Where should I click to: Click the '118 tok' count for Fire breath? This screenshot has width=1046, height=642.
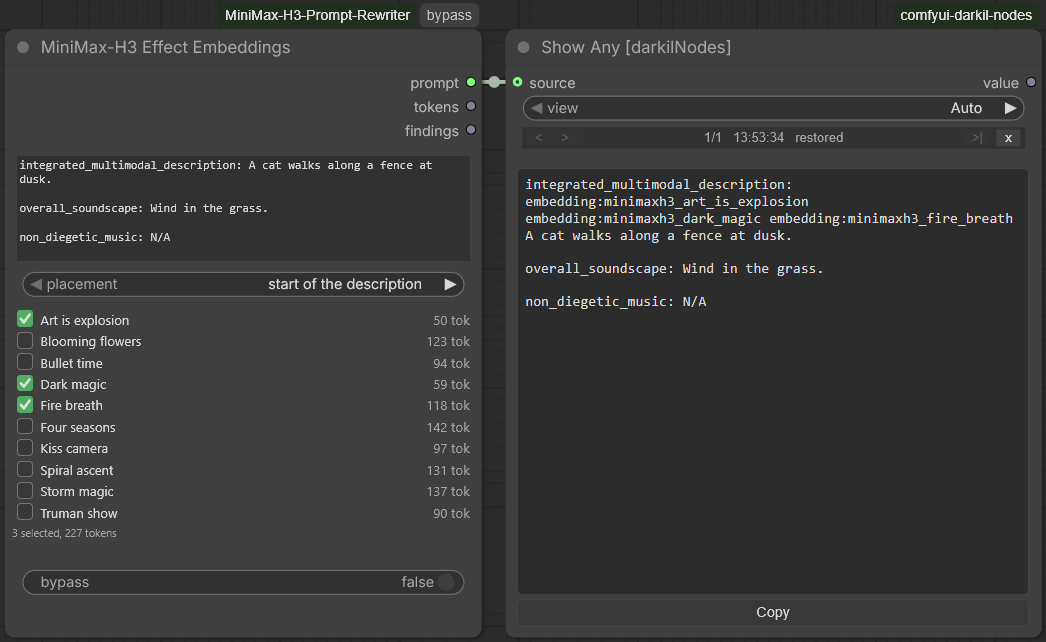448,405
